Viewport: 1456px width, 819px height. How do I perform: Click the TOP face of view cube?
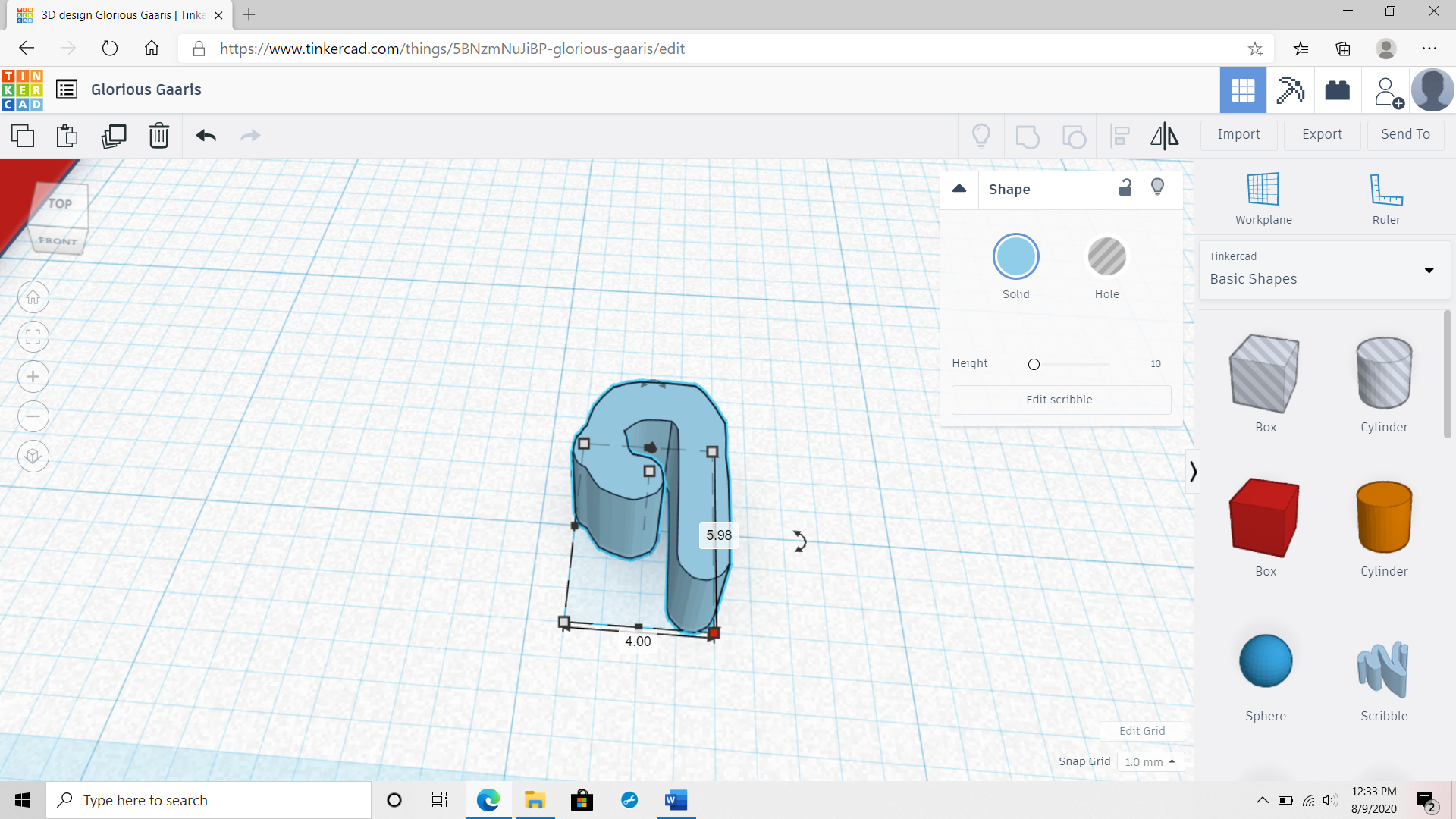pos(61,203)
